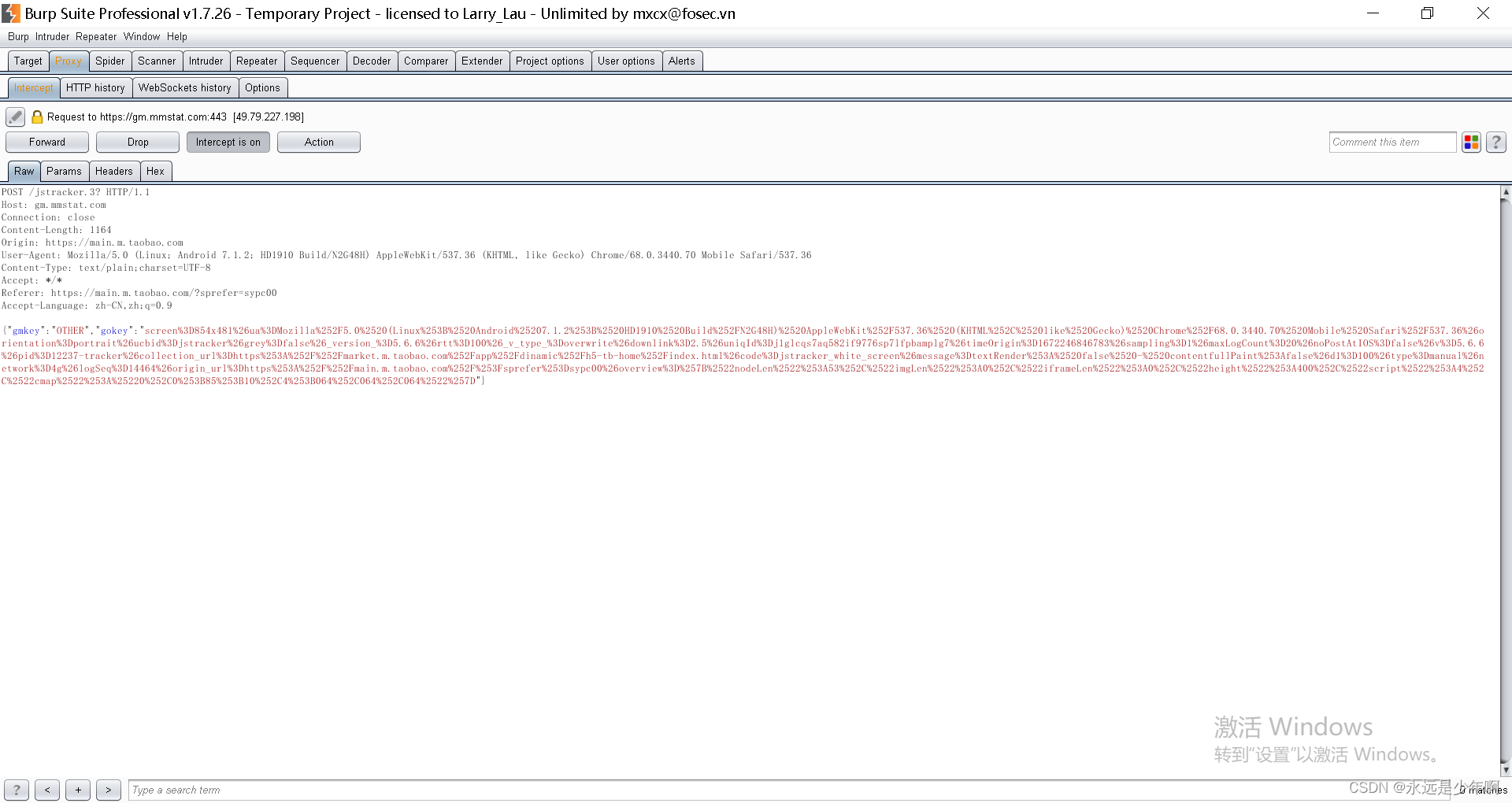
Task: Open the Burp menu
Action: (18, 37)
